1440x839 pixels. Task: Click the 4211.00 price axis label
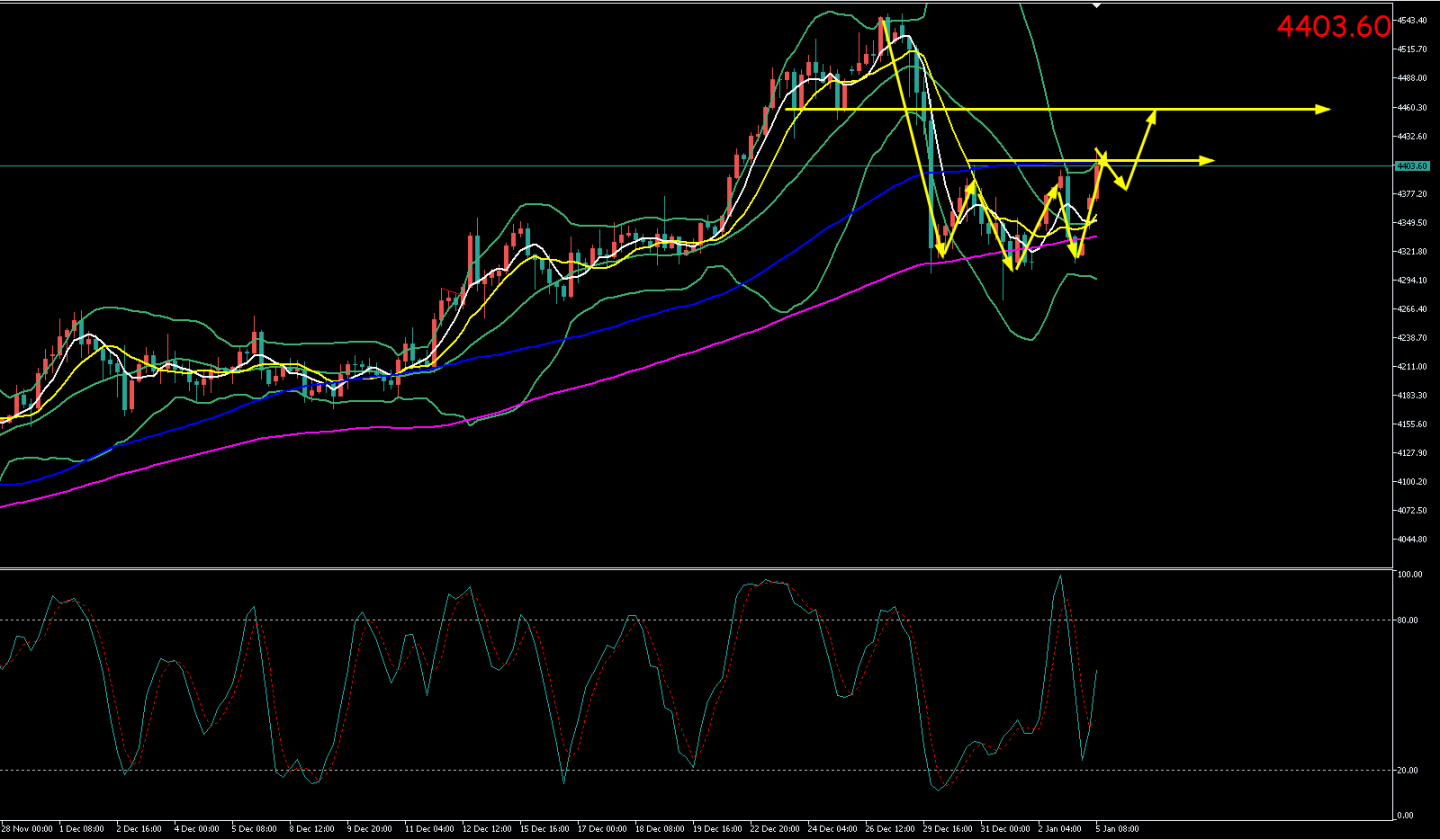pos(1412,367)
